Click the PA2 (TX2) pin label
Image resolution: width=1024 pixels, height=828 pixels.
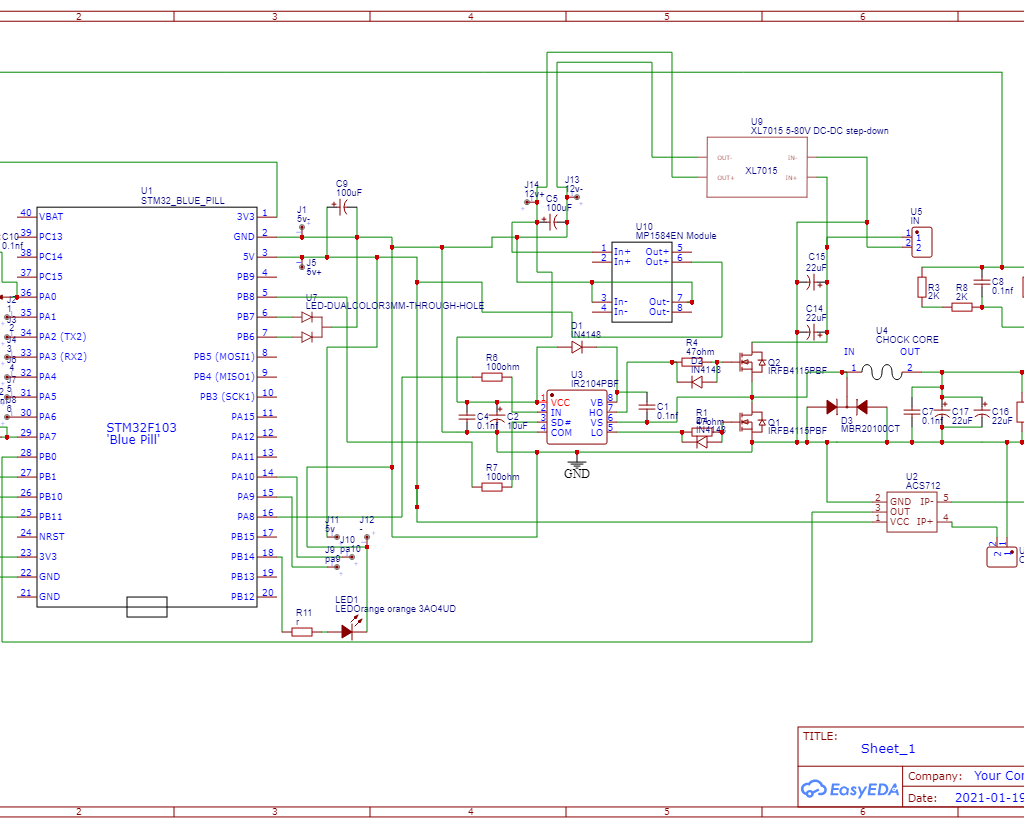click(x=63, y=337)
